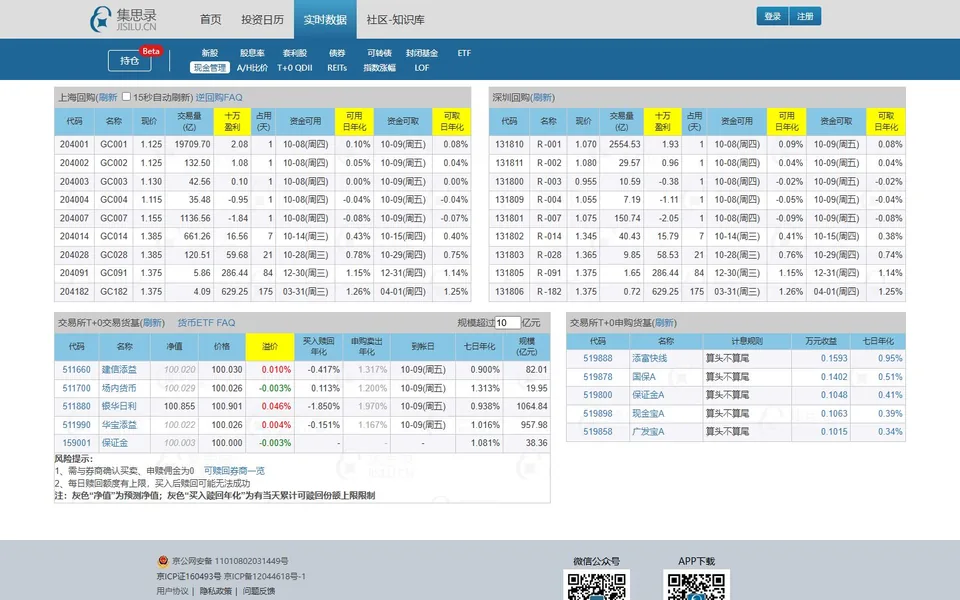
Task: Refresh the 上海回购 table
Action: 108,97
